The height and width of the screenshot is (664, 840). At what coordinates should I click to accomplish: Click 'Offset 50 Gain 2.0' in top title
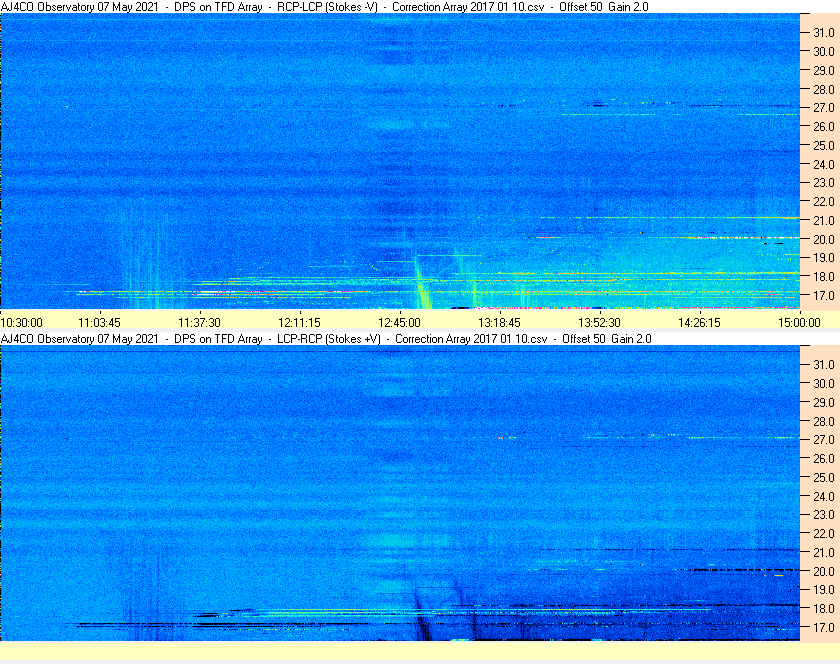point(604,7)
